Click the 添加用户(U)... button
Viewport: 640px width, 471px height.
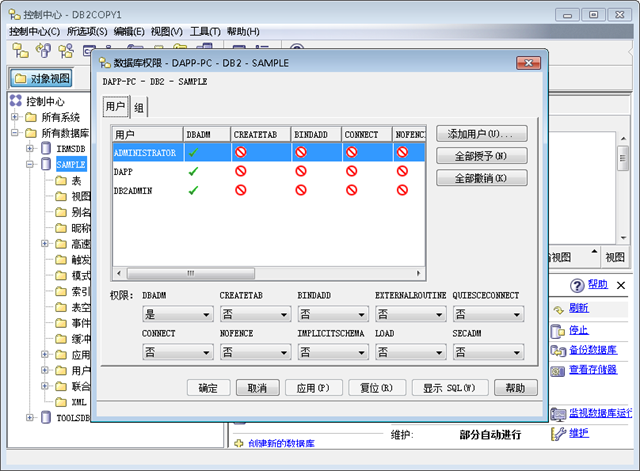coord(482,134)
